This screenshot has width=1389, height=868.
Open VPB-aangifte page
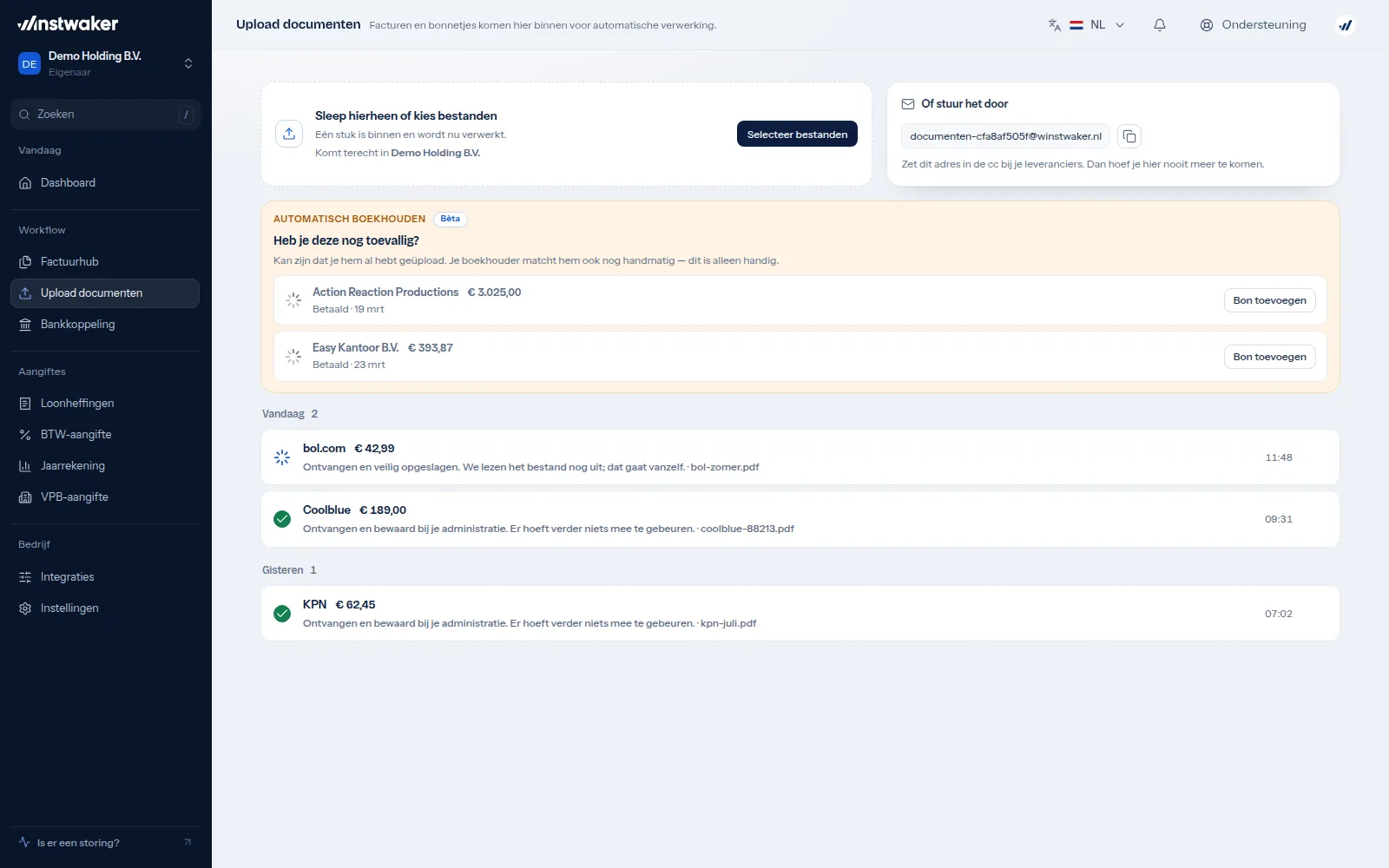(x=105, y=496)
